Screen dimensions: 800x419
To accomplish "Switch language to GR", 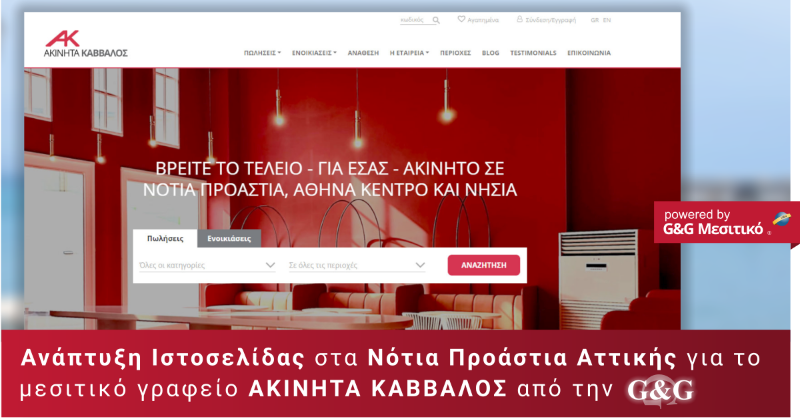I will click(595, 20).
